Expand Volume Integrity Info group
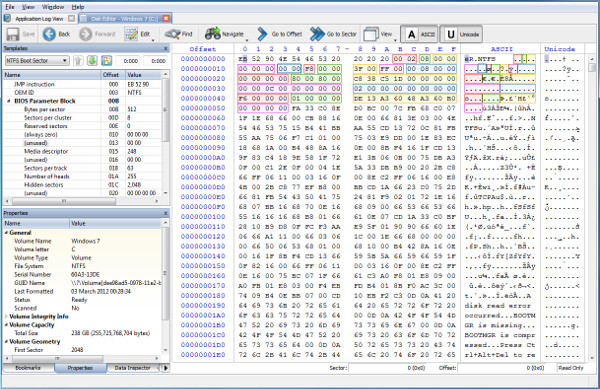The height and width of the screenshot is (389, 600). [x=6, y=316]
